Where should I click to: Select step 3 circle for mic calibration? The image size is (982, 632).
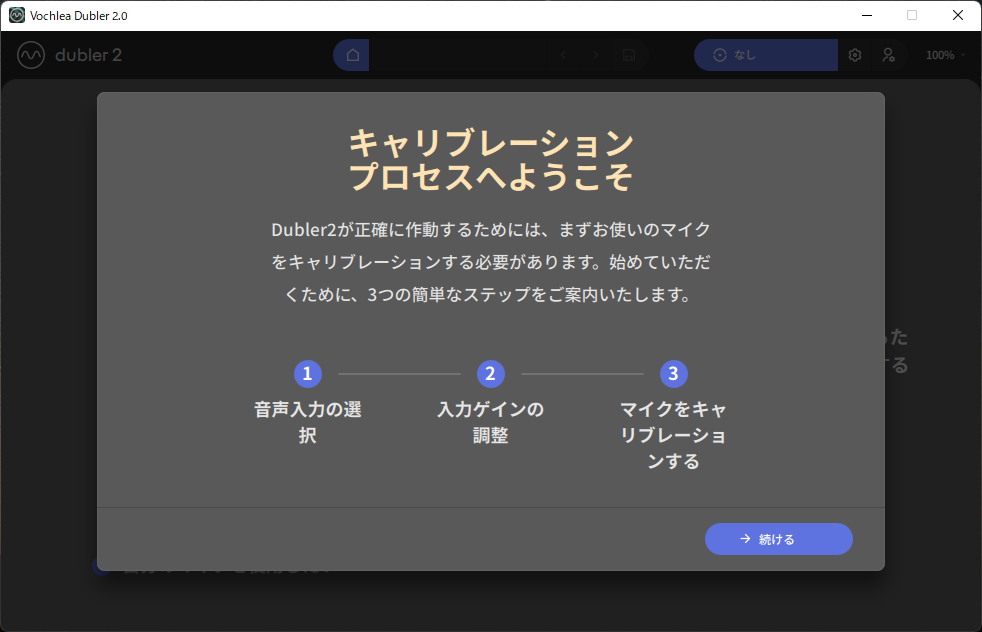point(673,374)
